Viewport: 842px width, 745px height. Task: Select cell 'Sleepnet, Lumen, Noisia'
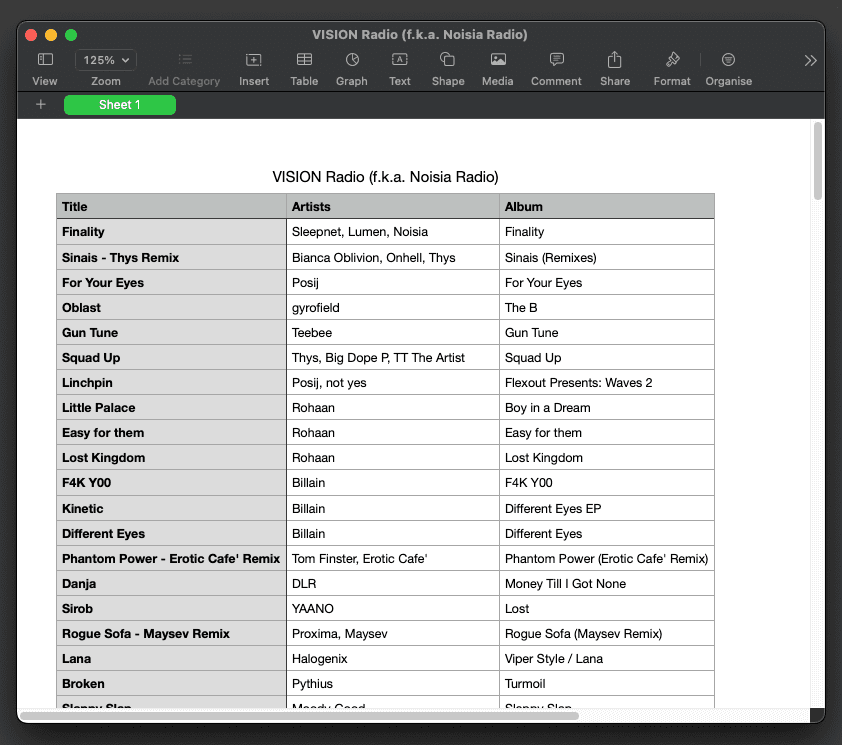(393, 232)
